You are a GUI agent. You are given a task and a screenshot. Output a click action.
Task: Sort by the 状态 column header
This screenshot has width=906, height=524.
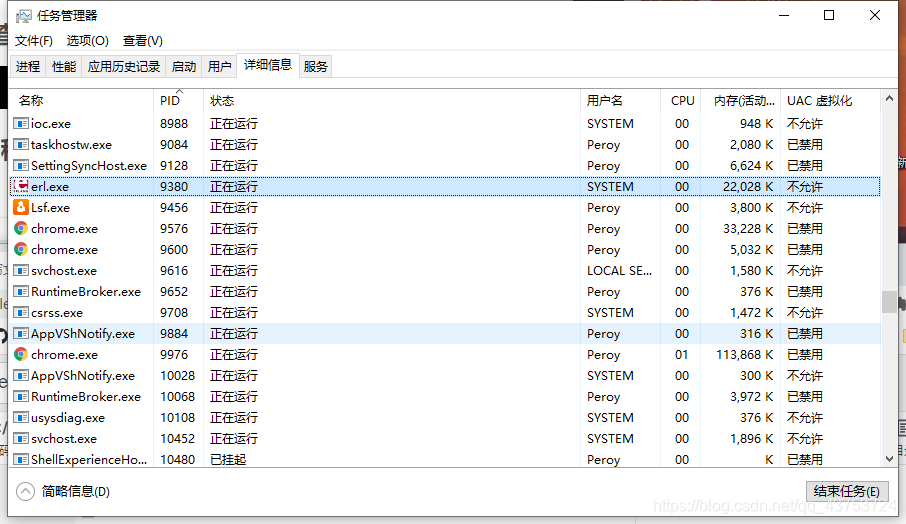coord(391,101)
